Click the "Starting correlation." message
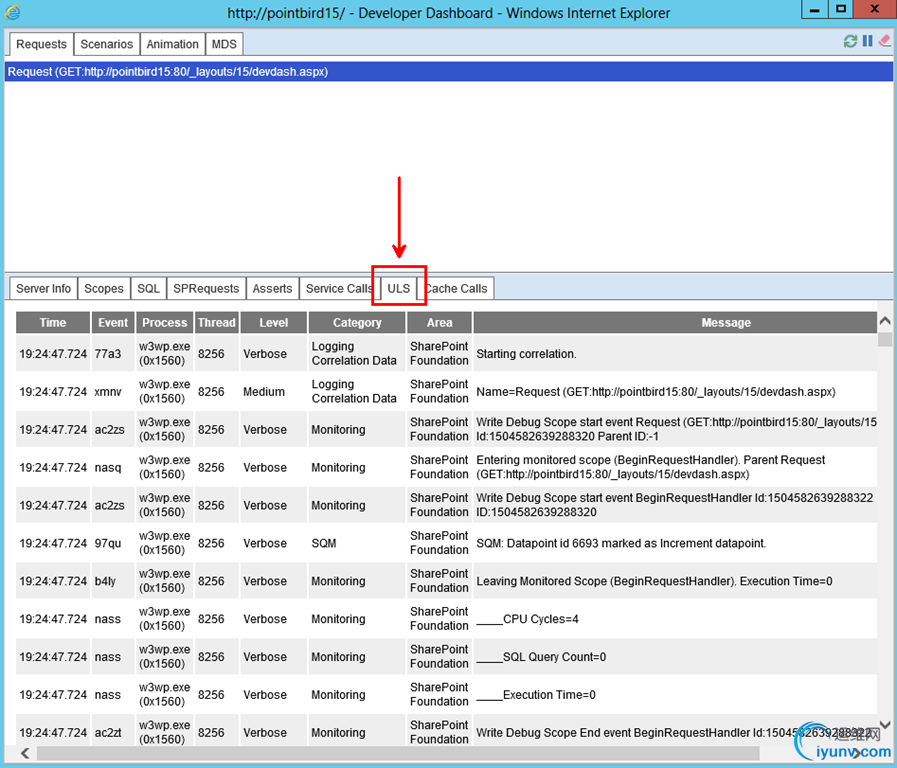Viewport: 897px width, 768px height. coord(526,354)
